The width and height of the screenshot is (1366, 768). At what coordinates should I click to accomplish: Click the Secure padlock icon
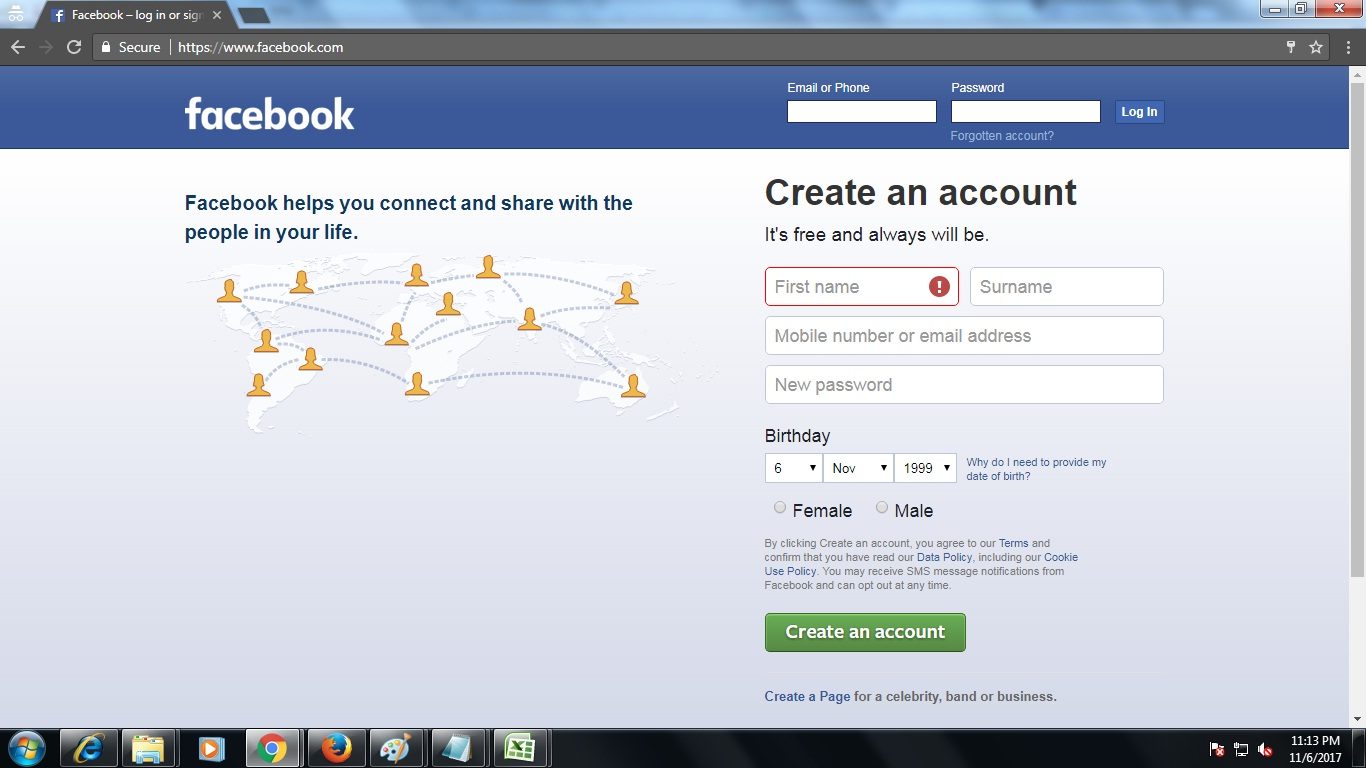(x=106, y=47)
